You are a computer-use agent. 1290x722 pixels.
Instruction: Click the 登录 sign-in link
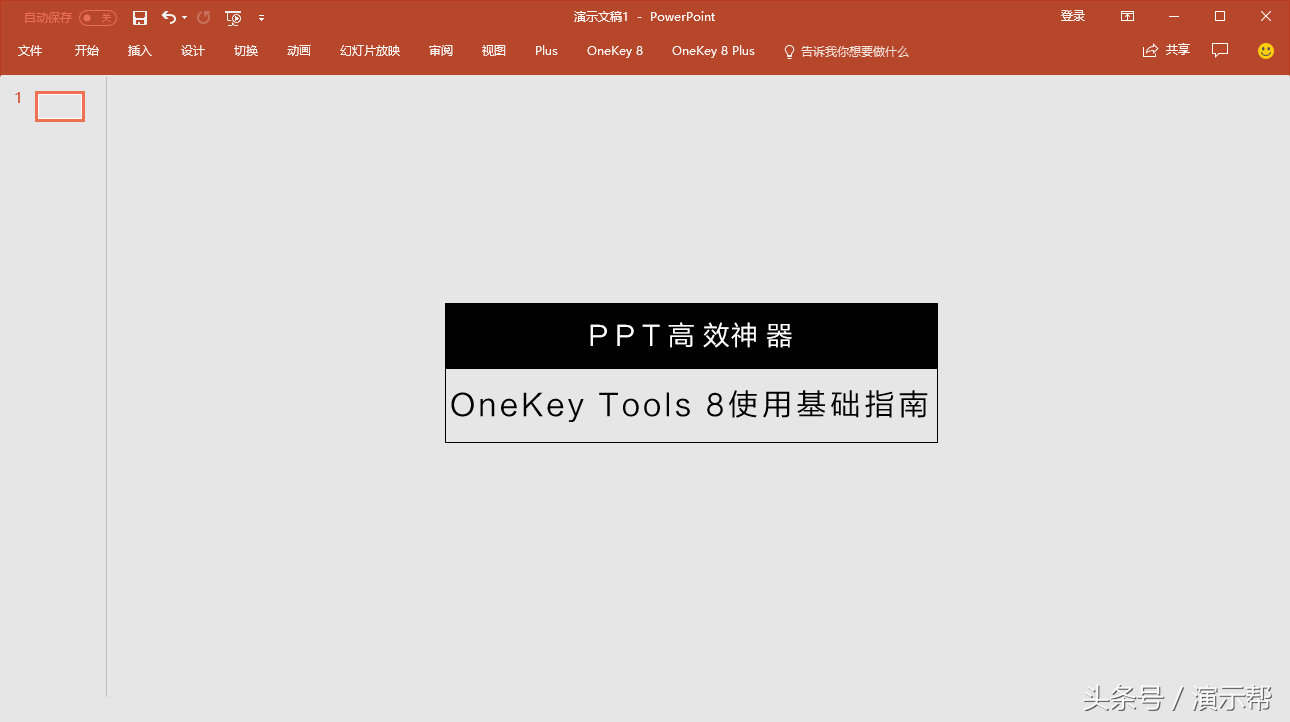(x=1073, y=16)
